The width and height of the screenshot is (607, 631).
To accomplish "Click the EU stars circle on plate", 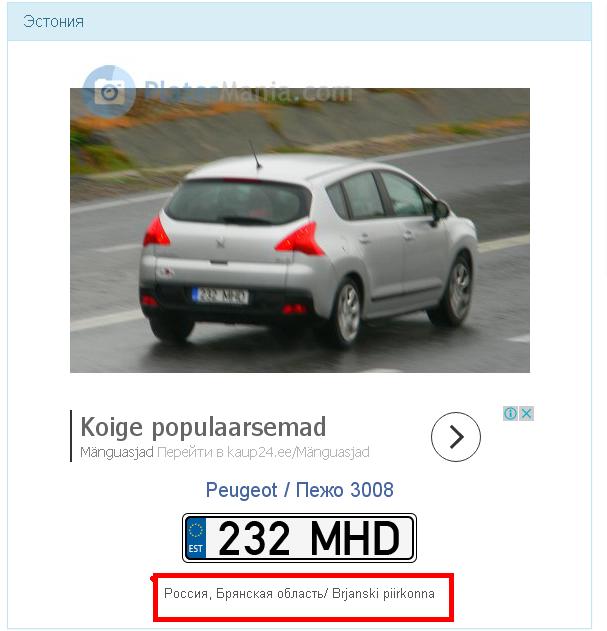I will 196,530.
